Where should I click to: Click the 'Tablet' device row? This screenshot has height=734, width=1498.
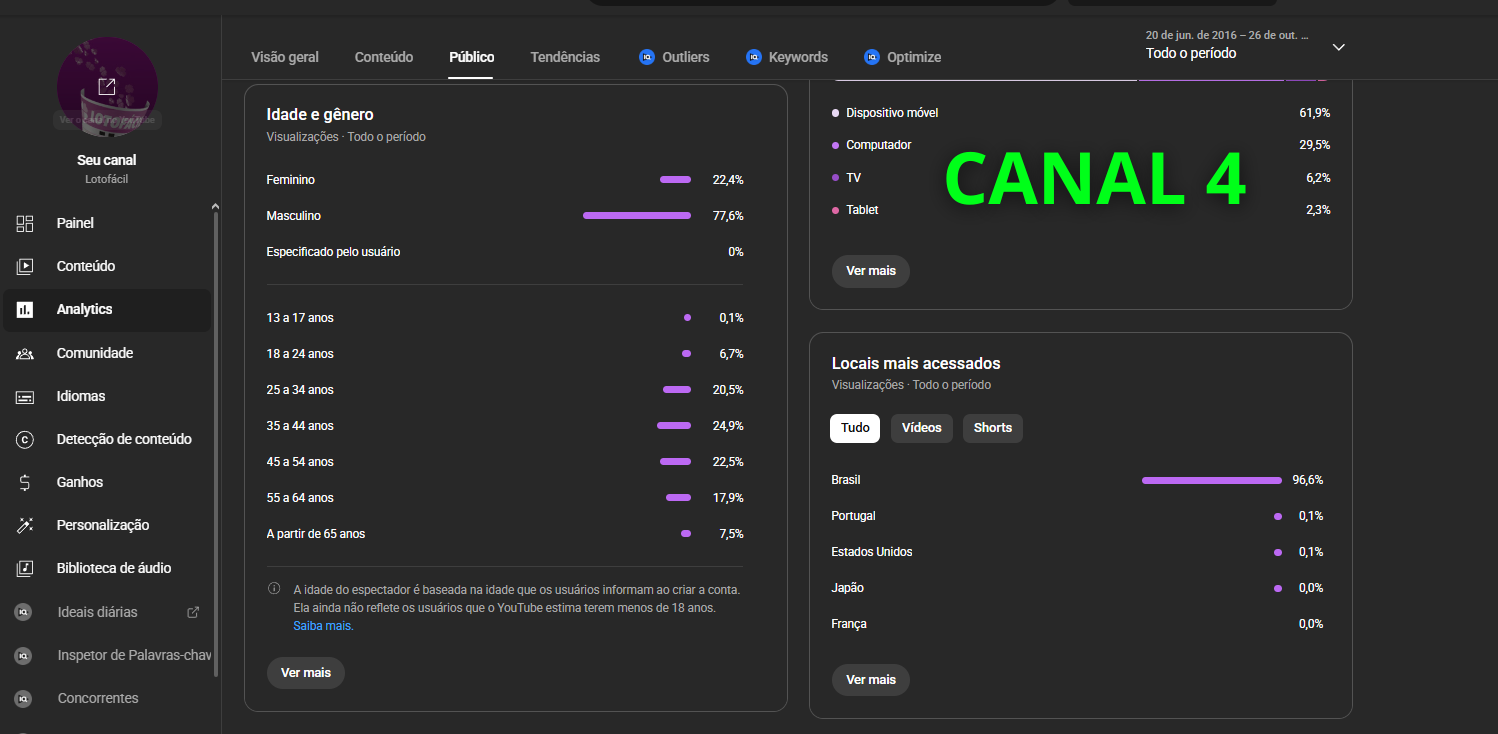coord(1081,210)
